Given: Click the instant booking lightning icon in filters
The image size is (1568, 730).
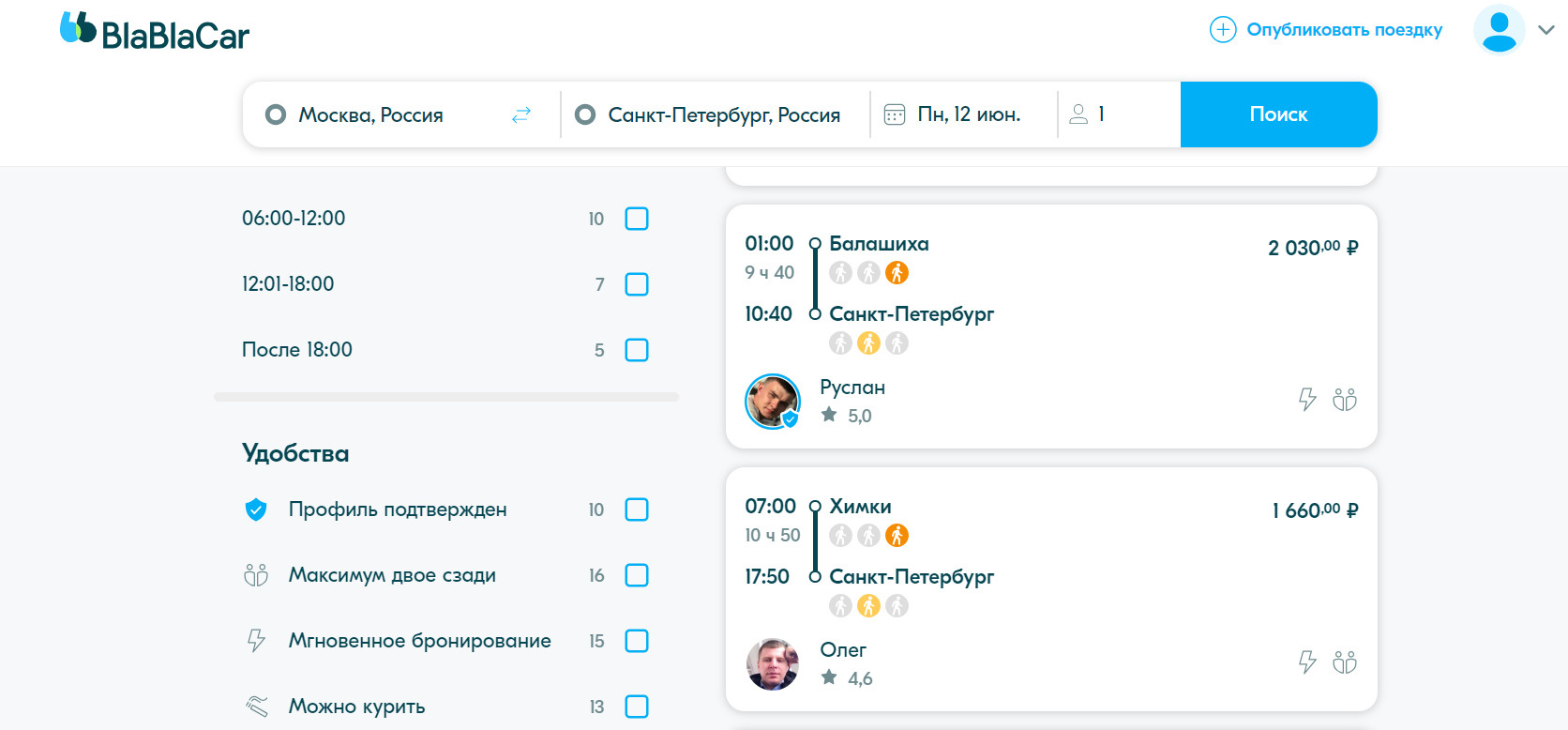Looking at the screenshot, I should (x=256, y=641).
